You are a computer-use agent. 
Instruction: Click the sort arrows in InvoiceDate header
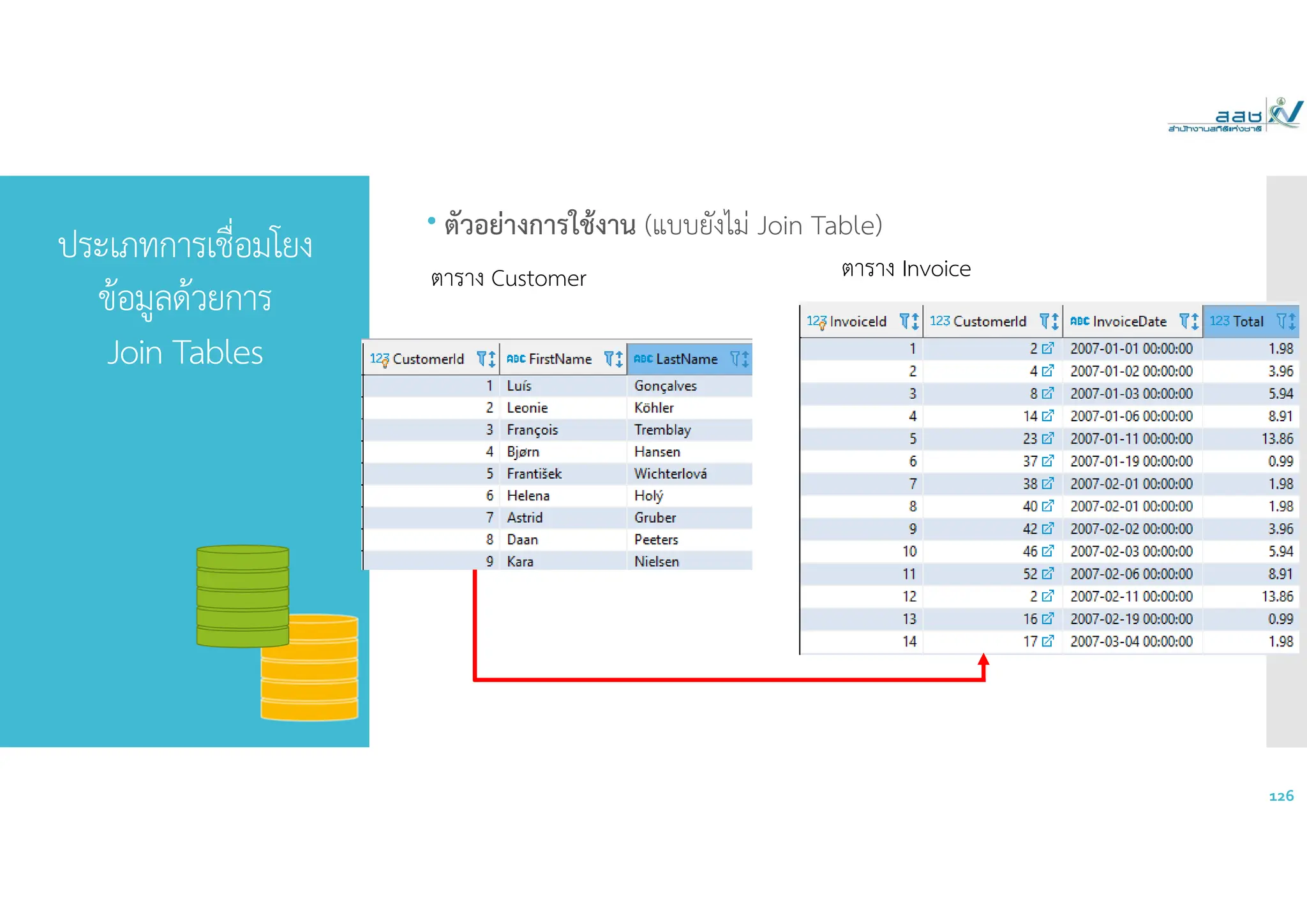pyautogui.click(x=1195, y=321)
